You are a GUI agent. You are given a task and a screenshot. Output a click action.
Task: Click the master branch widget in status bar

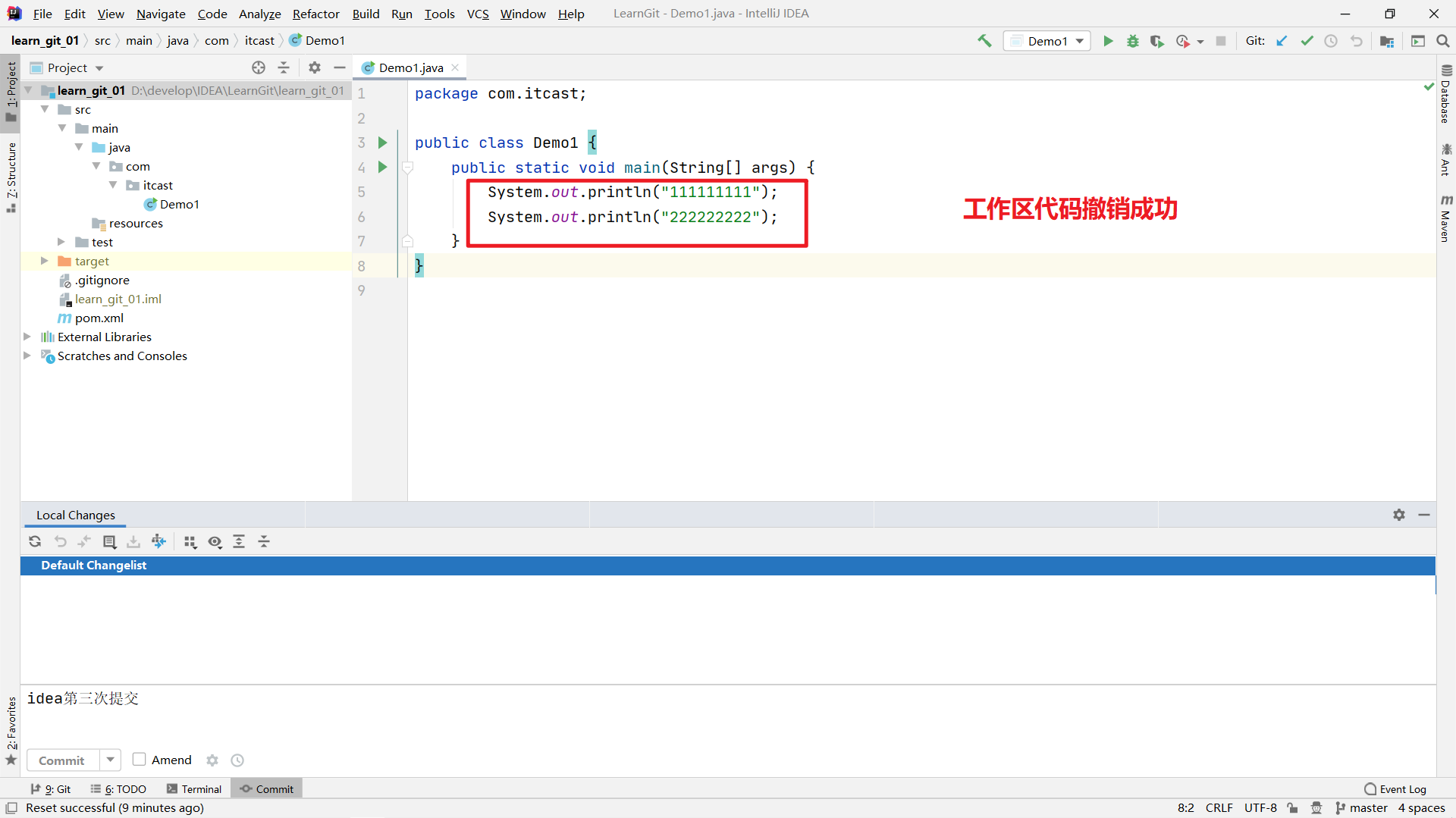click(x=1362, y=808)
